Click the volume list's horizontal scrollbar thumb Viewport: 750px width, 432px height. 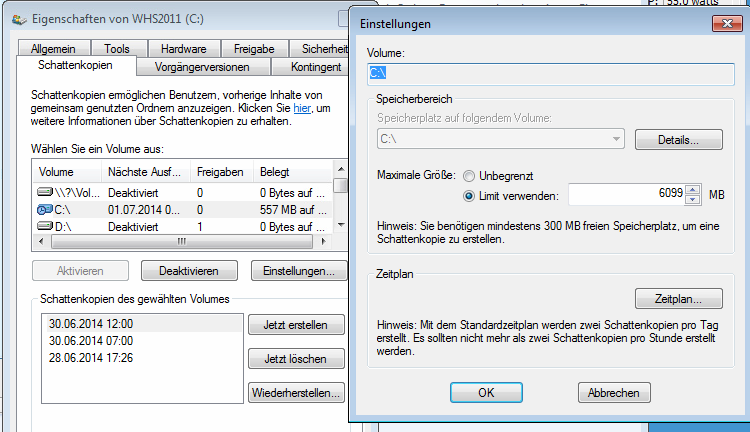coord(182,242)
